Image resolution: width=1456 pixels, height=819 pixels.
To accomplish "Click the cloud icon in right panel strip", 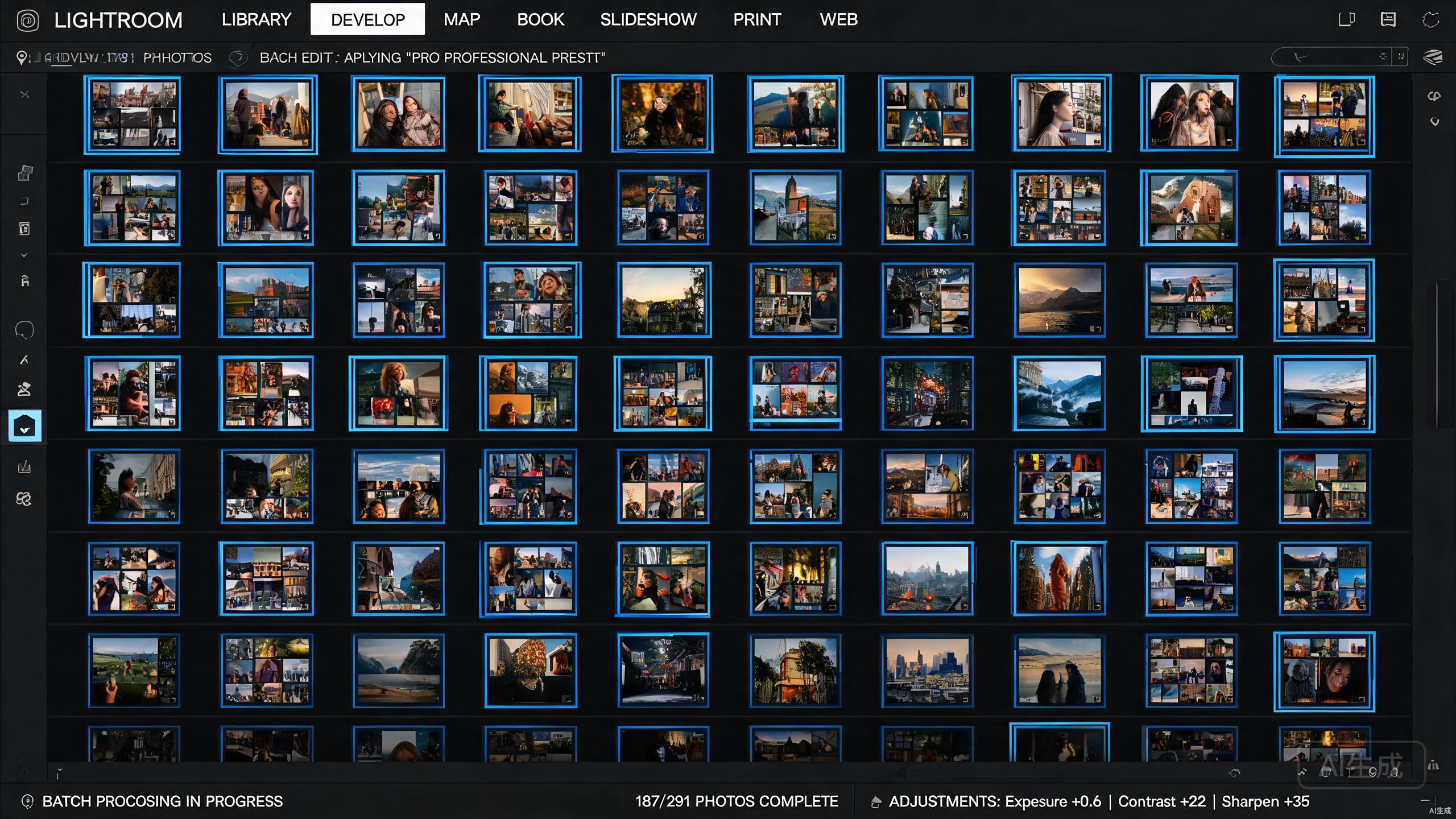I will (1434, 96).
